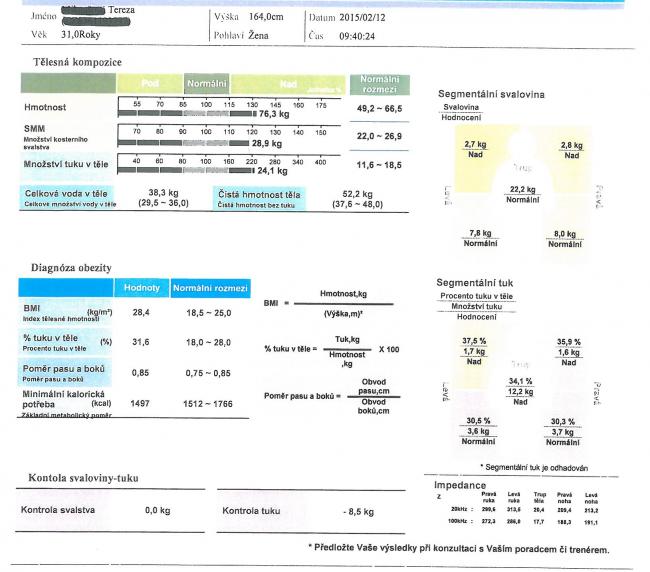Select the 'X 100' in the fat formula

[389, 349]
